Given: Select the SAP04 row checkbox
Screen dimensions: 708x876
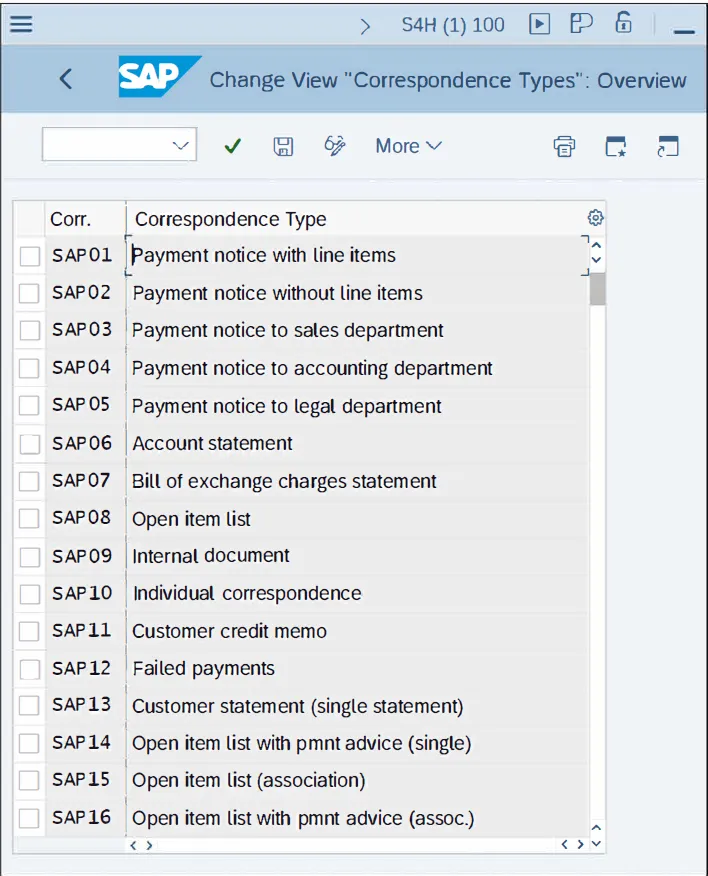Looking at the screenshot, I should (x=29, y=368).
